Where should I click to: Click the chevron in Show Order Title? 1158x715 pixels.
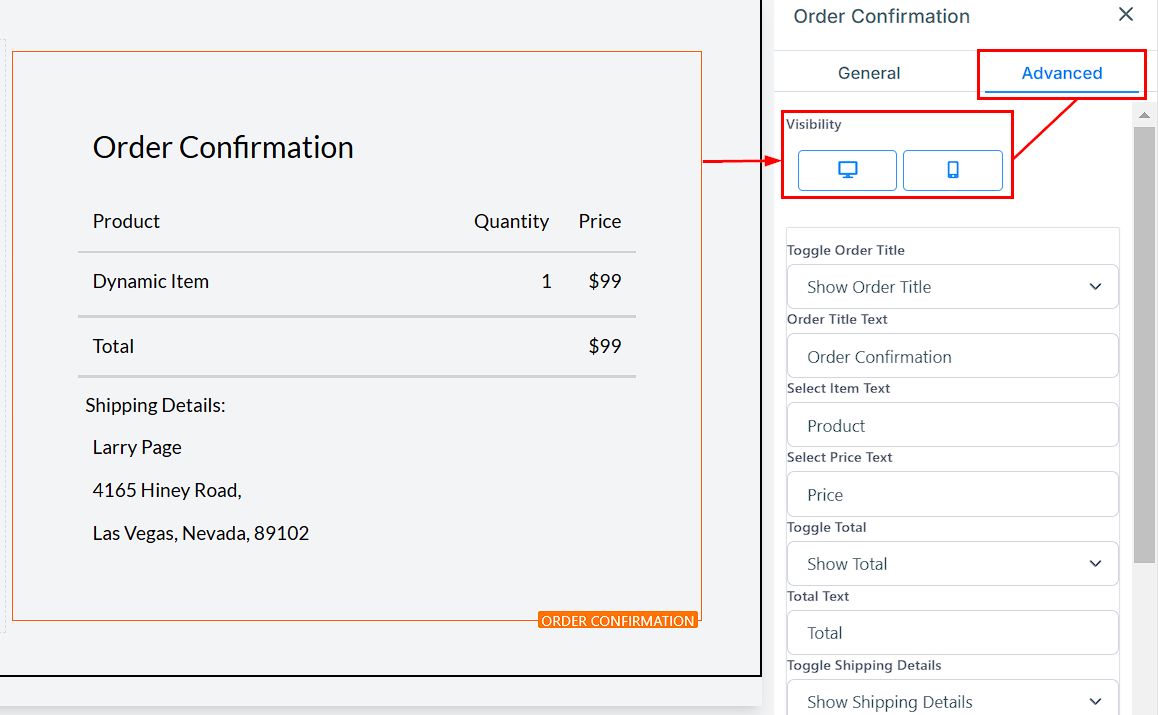[1095, 287]
